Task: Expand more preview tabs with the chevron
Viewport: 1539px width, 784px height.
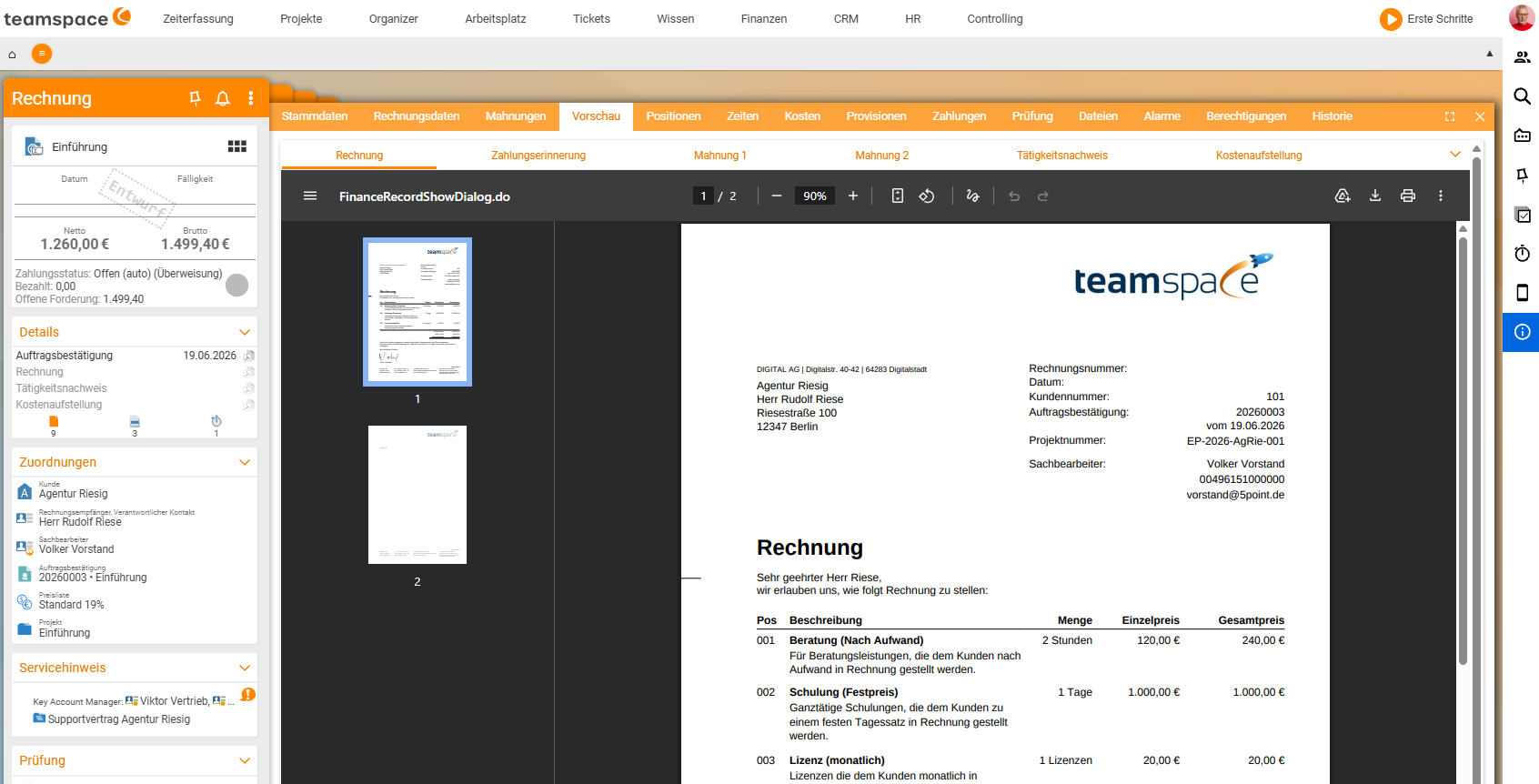Action: (x=1455, y=155)
